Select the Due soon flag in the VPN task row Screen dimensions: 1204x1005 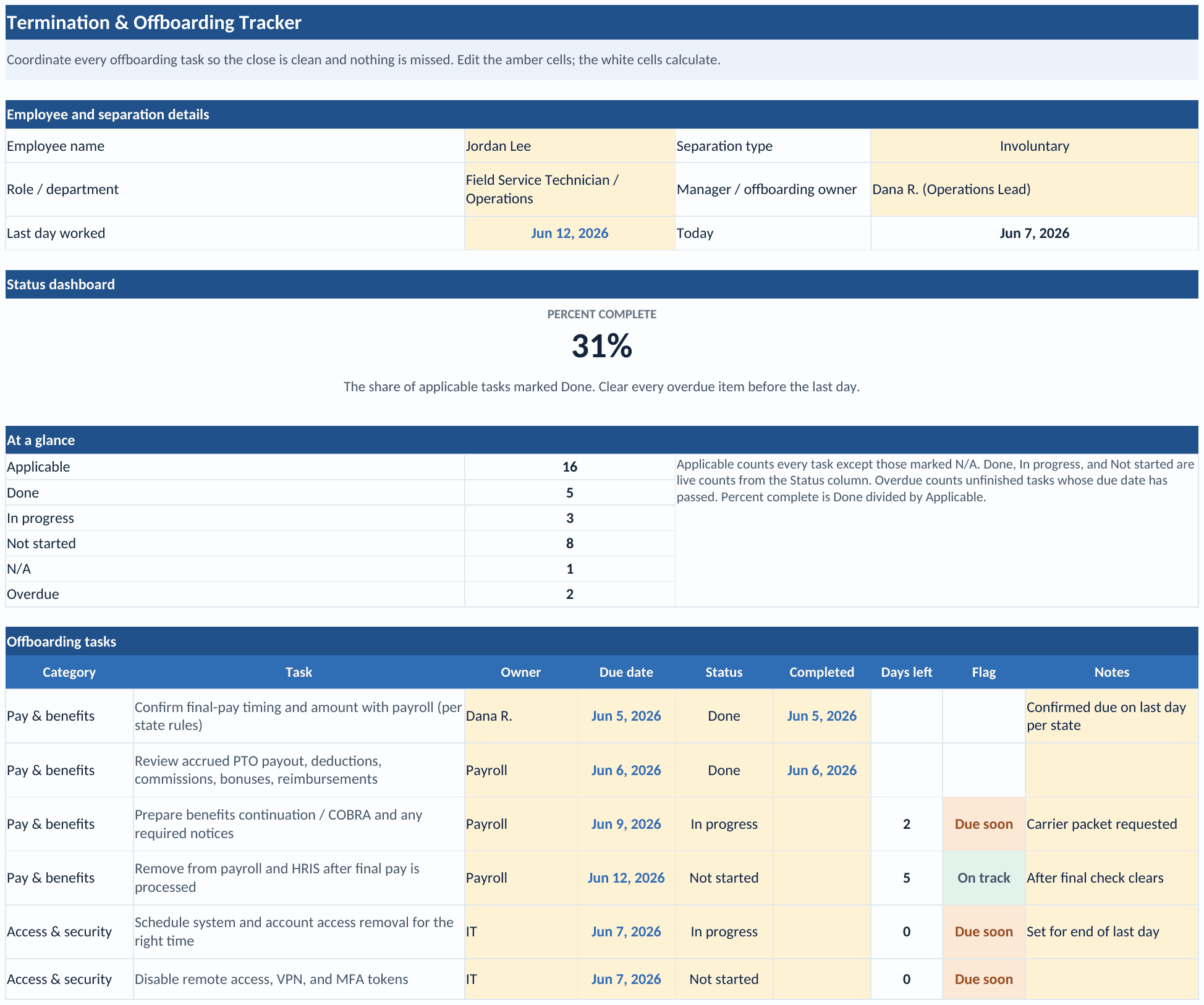[x=983, y=979]
